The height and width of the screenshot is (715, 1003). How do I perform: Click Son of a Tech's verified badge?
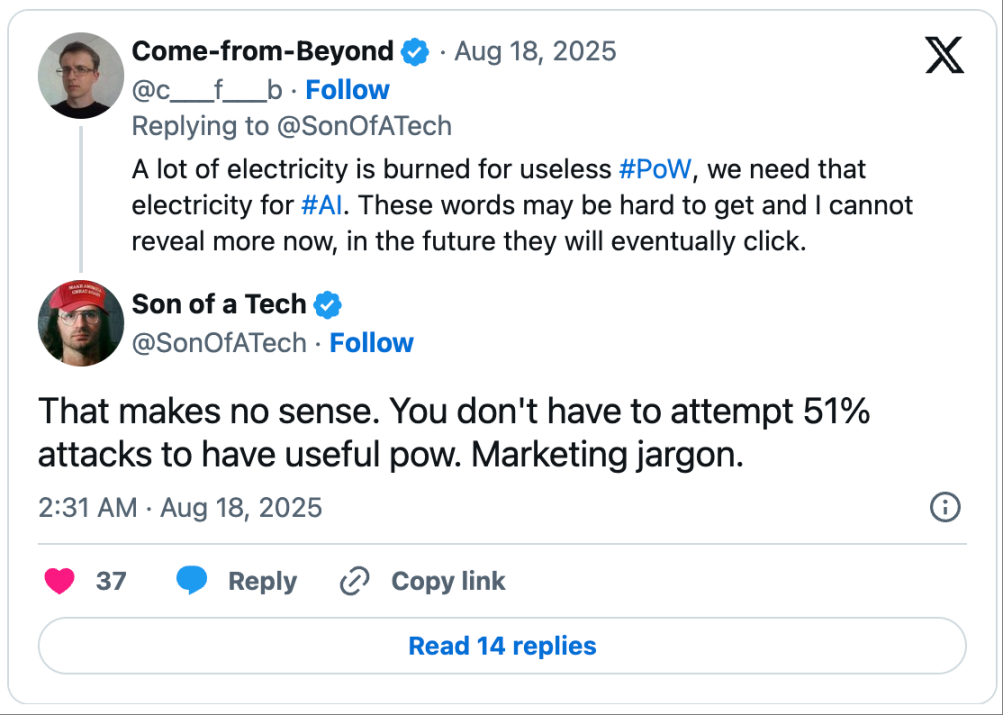pyautogui.click(x=329, y=304)
